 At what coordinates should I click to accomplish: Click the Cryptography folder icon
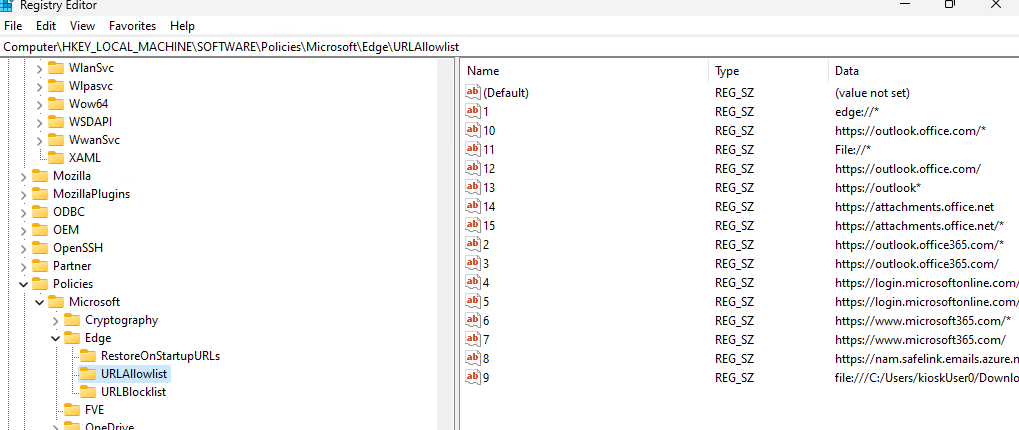pos(72,320)
